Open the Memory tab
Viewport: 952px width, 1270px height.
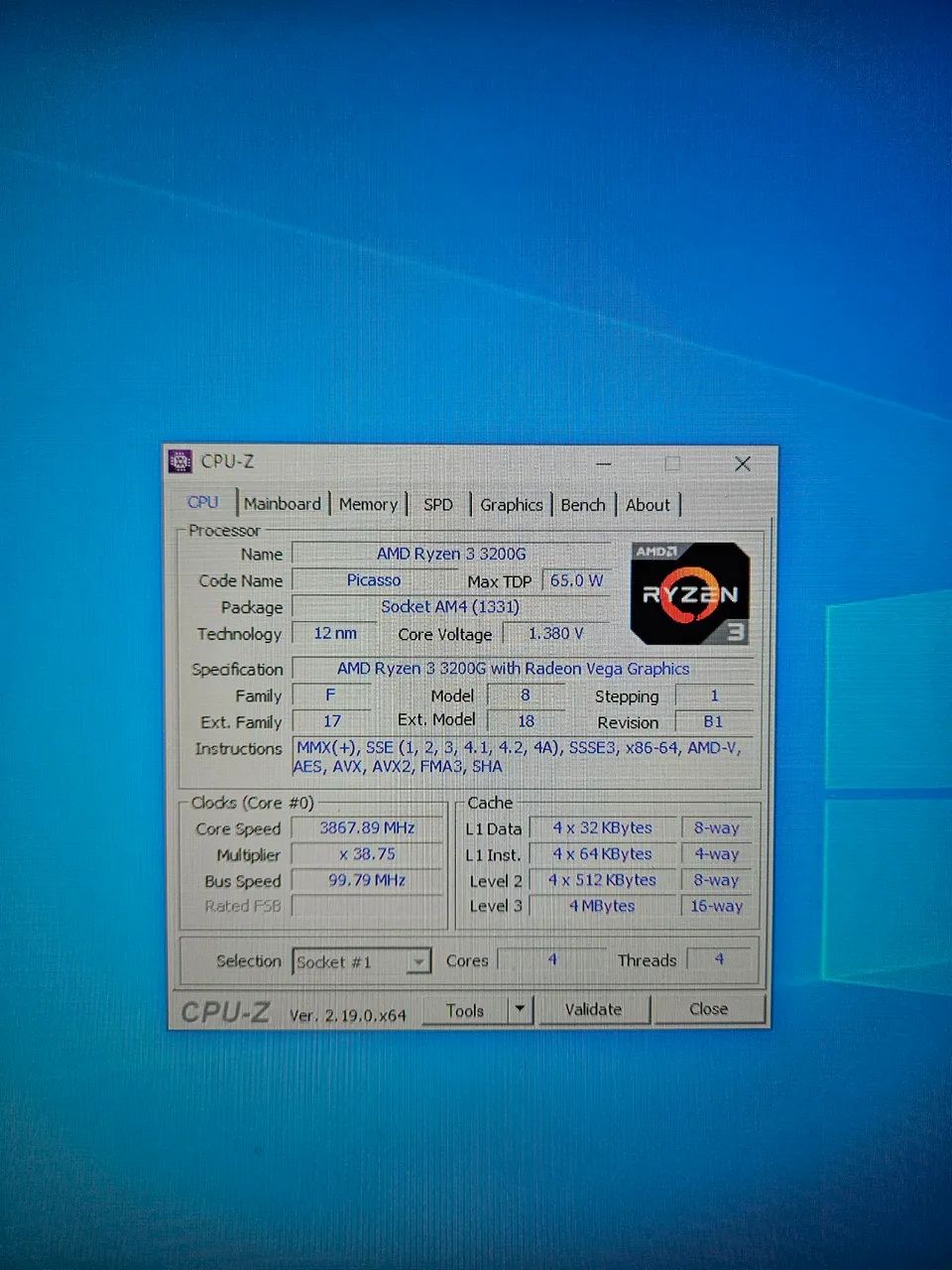click(x=368, y=504)
